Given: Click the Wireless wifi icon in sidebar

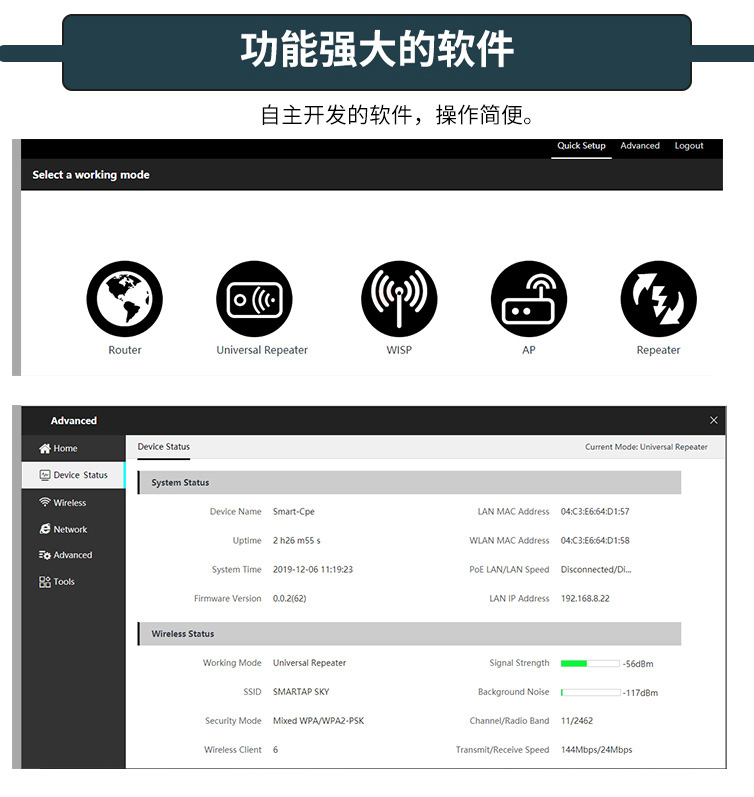Looking at the screenshot, I should tap(45, 503).
